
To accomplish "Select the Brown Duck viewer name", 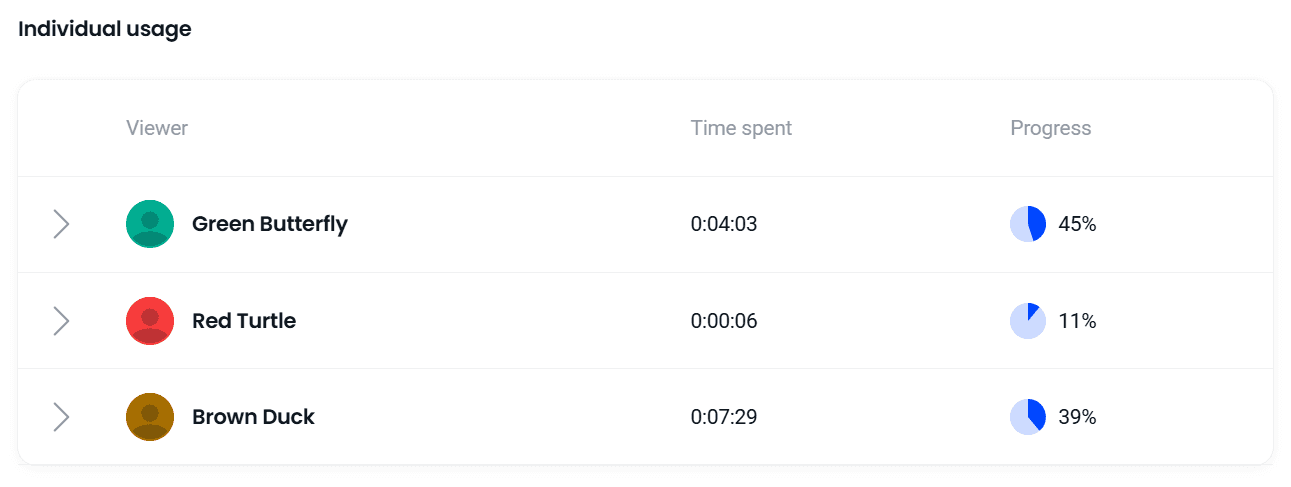I will tap(253, 417).
